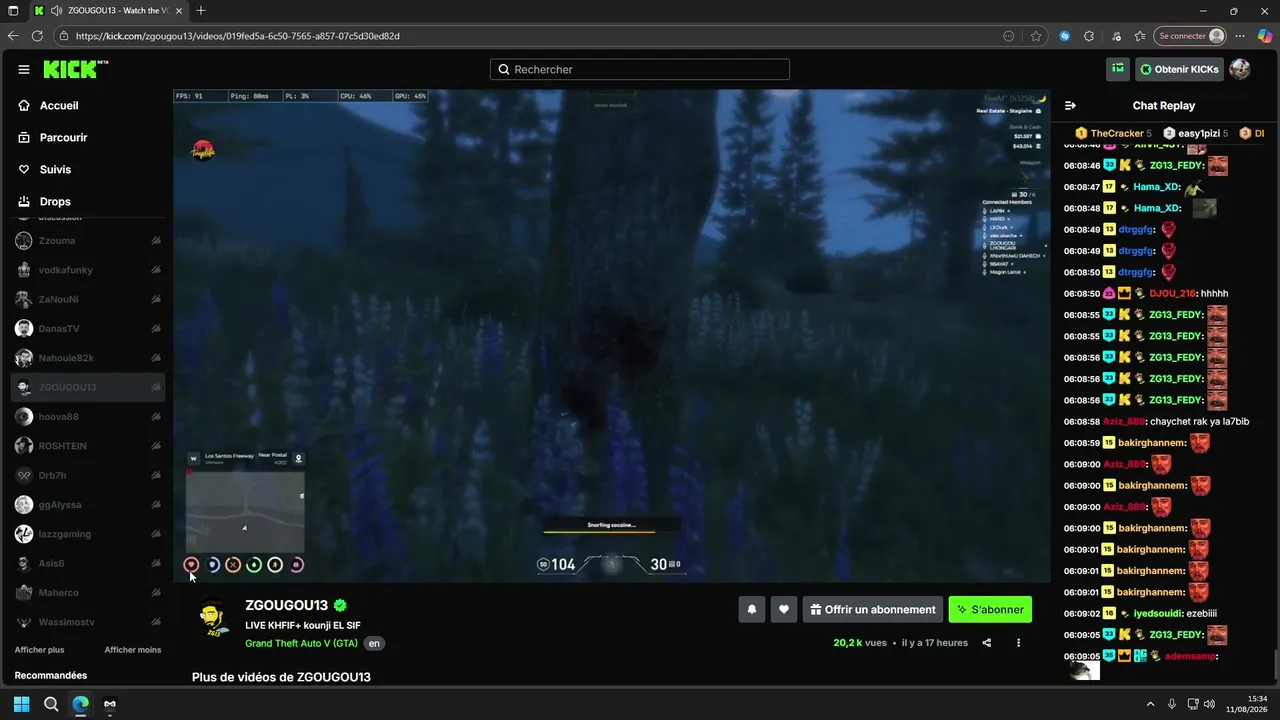Open the browser Settings and more menu
Viewport: 1280px width, 720px height.
pyautogui.click(x=1240, y=36)
